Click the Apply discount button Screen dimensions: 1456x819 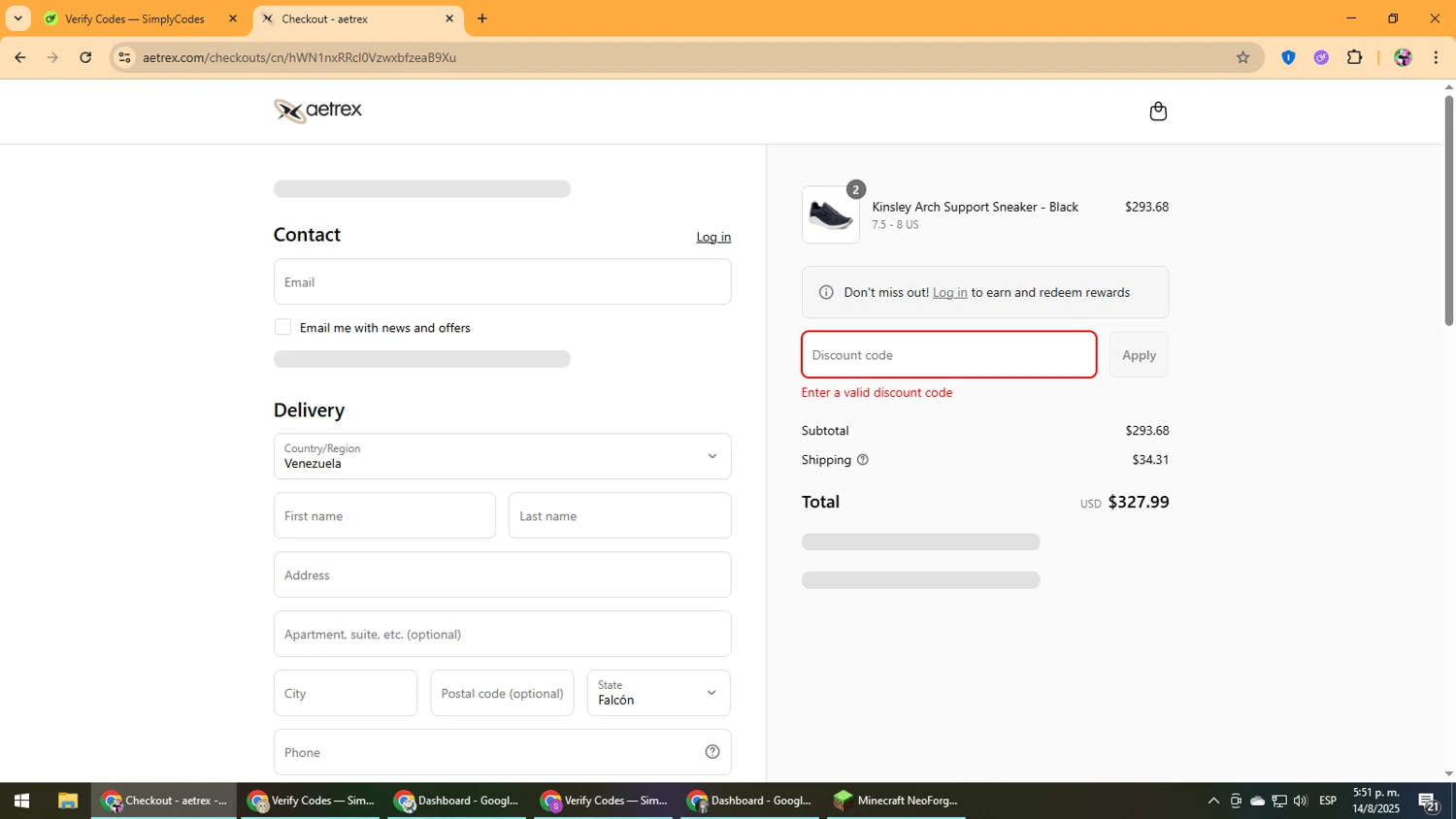pyautogui.click(x=1138, y=355)
